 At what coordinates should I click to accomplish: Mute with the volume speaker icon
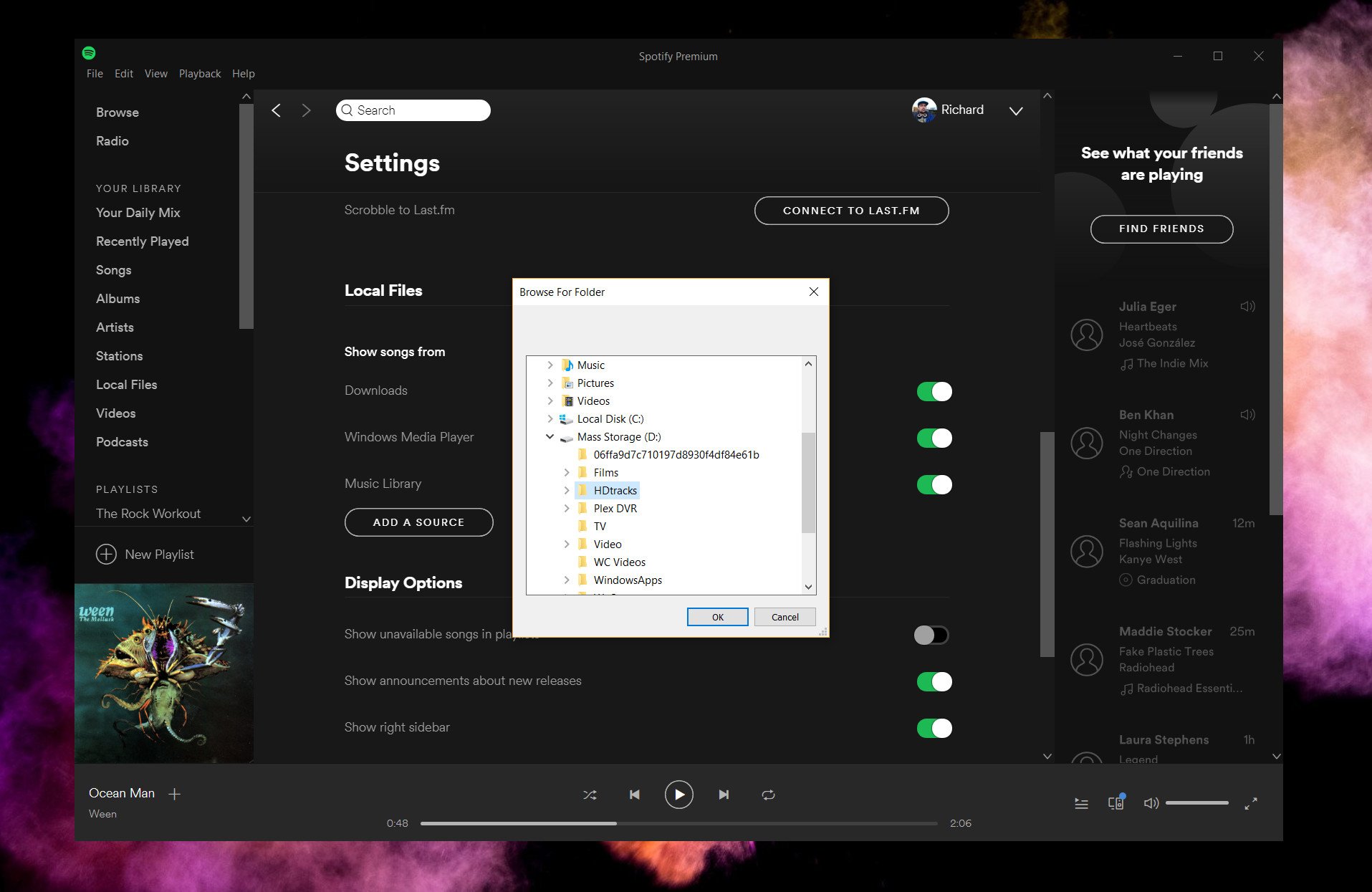1151,803
